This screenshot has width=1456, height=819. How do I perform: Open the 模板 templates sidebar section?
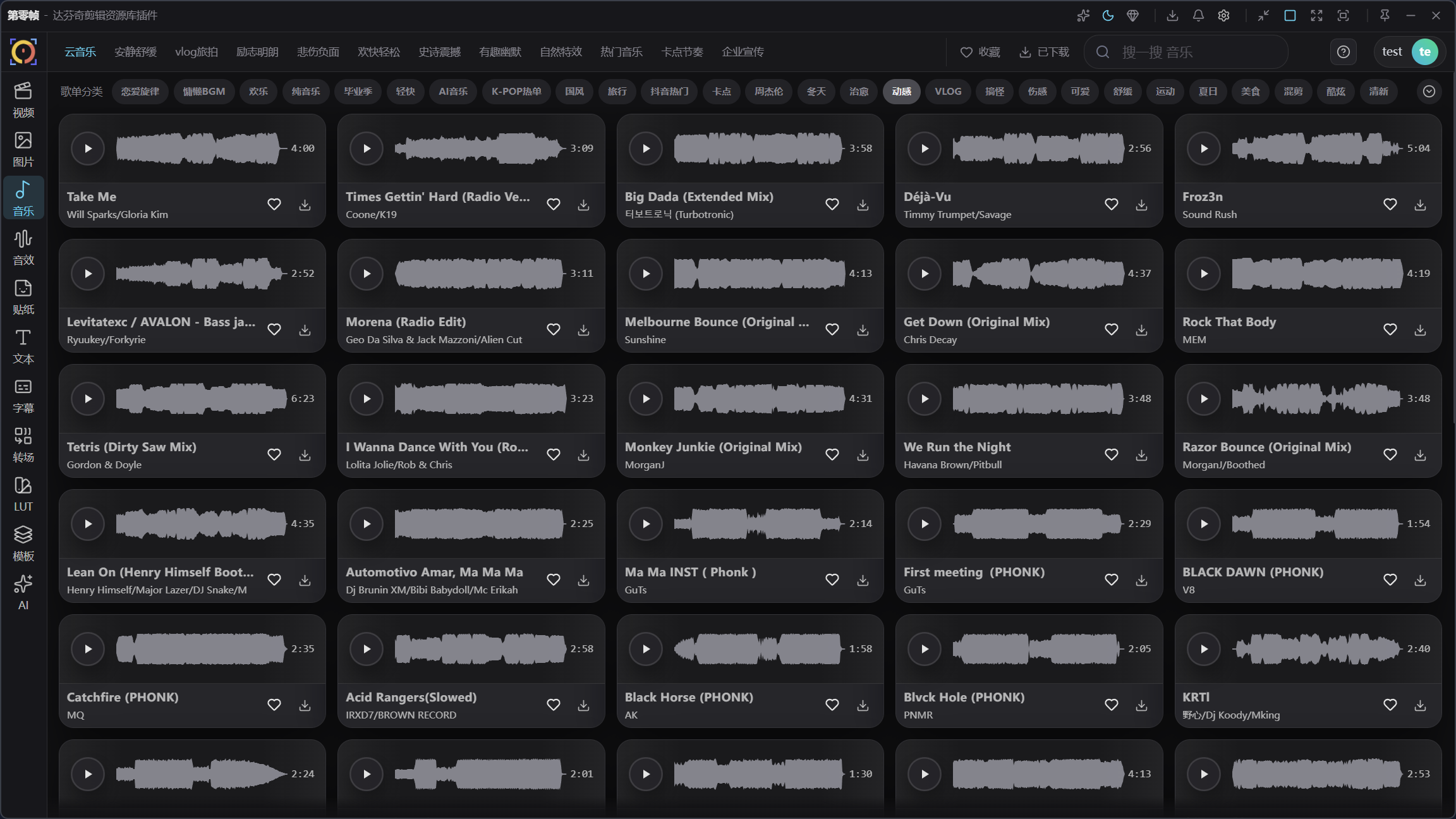click(23, 543)
